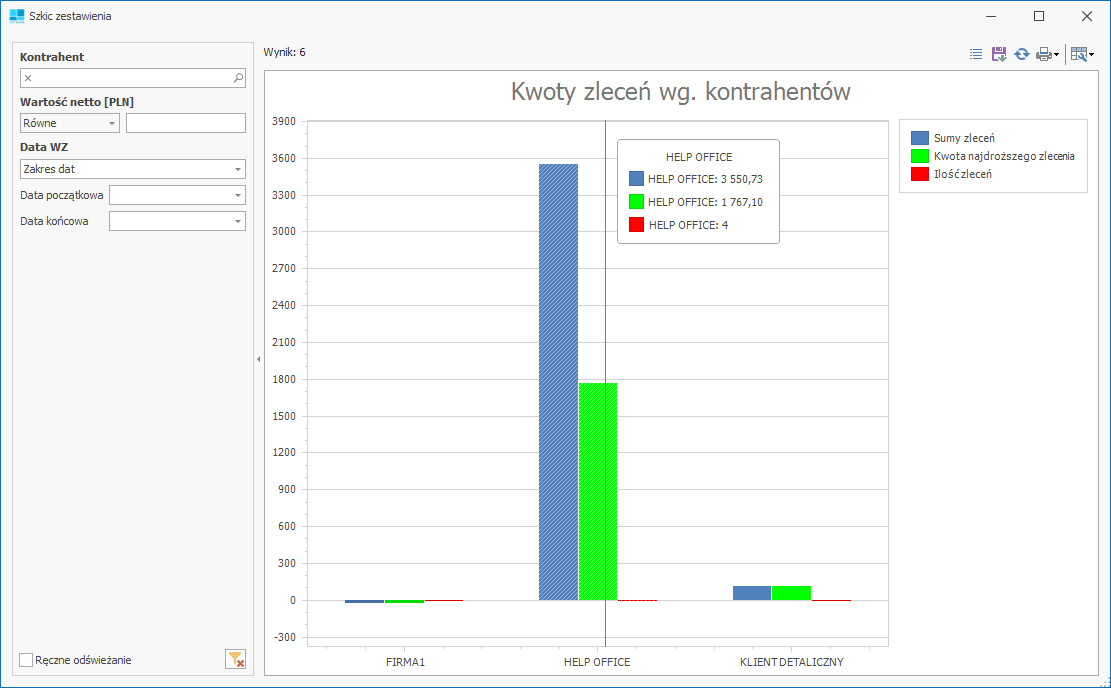Click the purple save/export icon
The height and width of the screenshot is (688, 1111).
[998, 54]
